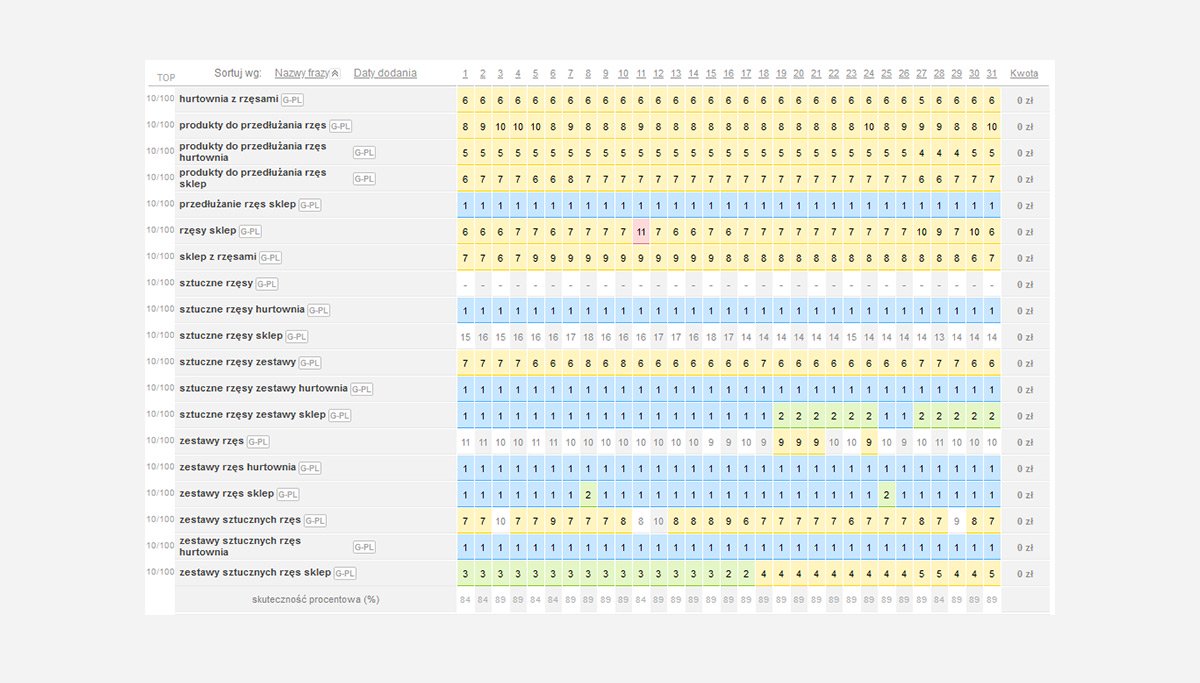Toggle sort arrow next to Nazwy frazy
This screenshot has height=683, width=1200.
point(335,74)
